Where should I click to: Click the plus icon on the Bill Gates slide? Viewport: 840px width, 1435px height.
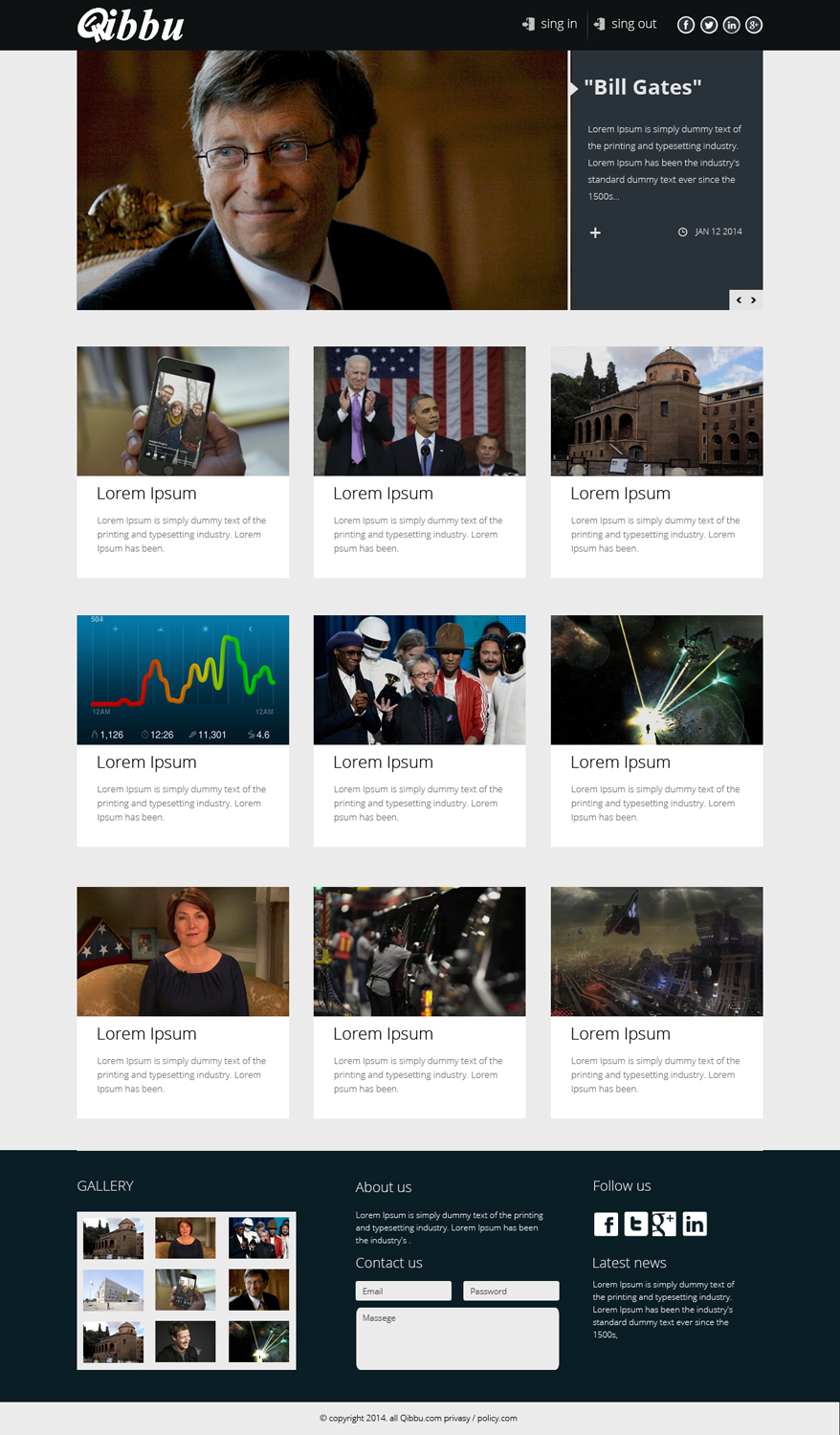click(x=595, y=232)
